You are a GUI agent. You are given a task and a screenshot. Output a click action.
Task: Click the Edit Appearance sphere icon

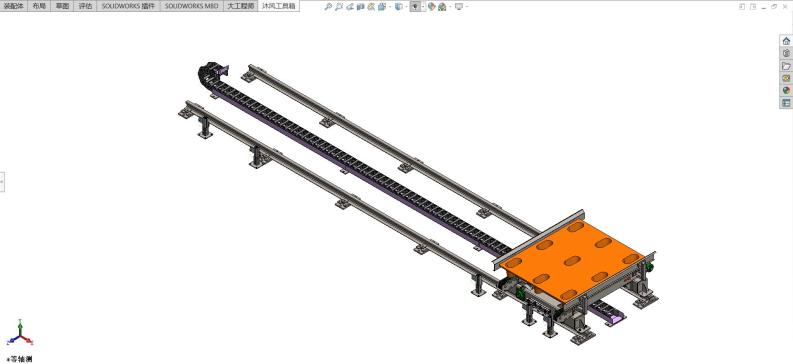pos(431,7)
